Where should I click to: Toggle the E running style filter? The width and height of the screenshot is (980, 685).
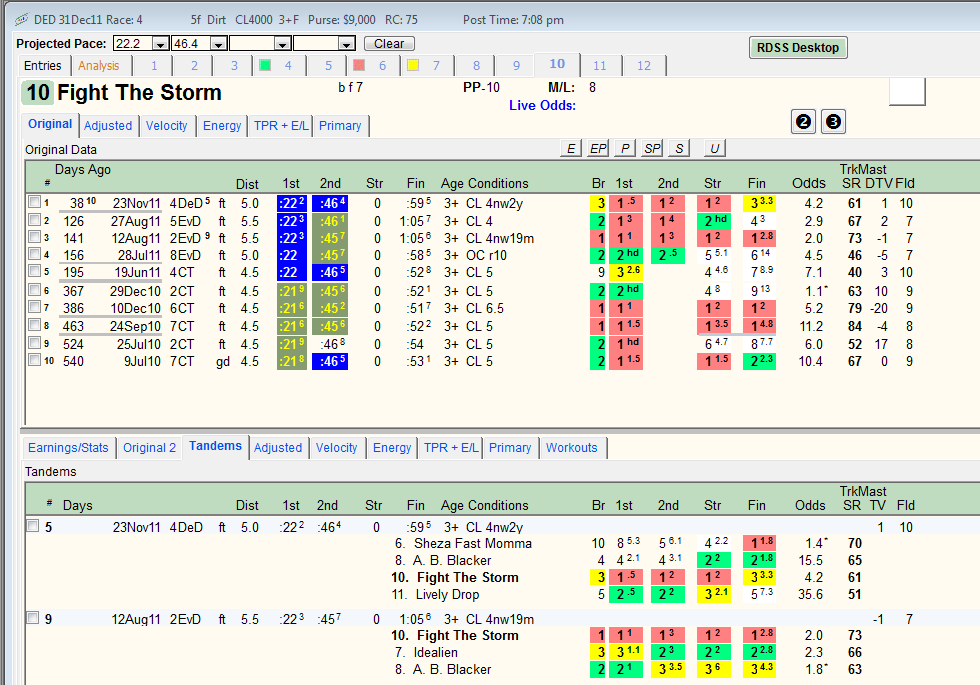click(570, 148)
